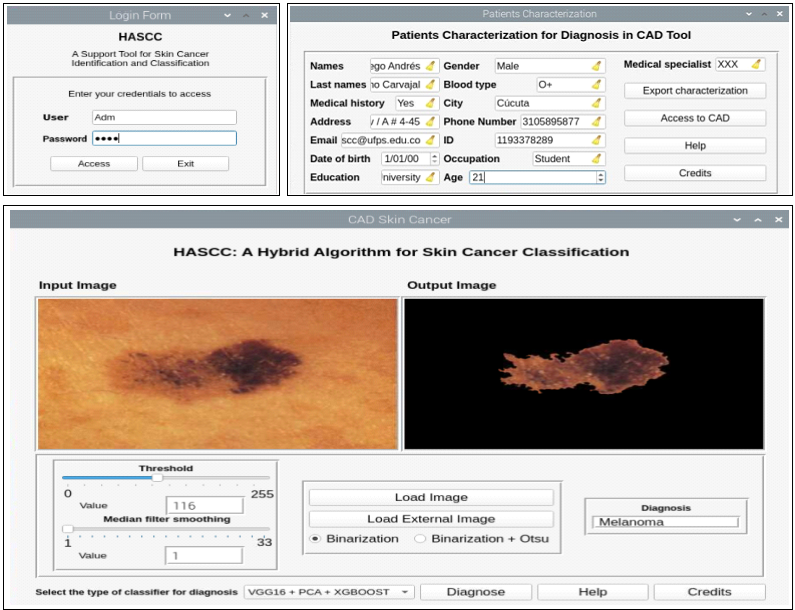795x610 pixels.
Task: Open Credits in Patients Characterization window
Action: click(x=695, y=173)
